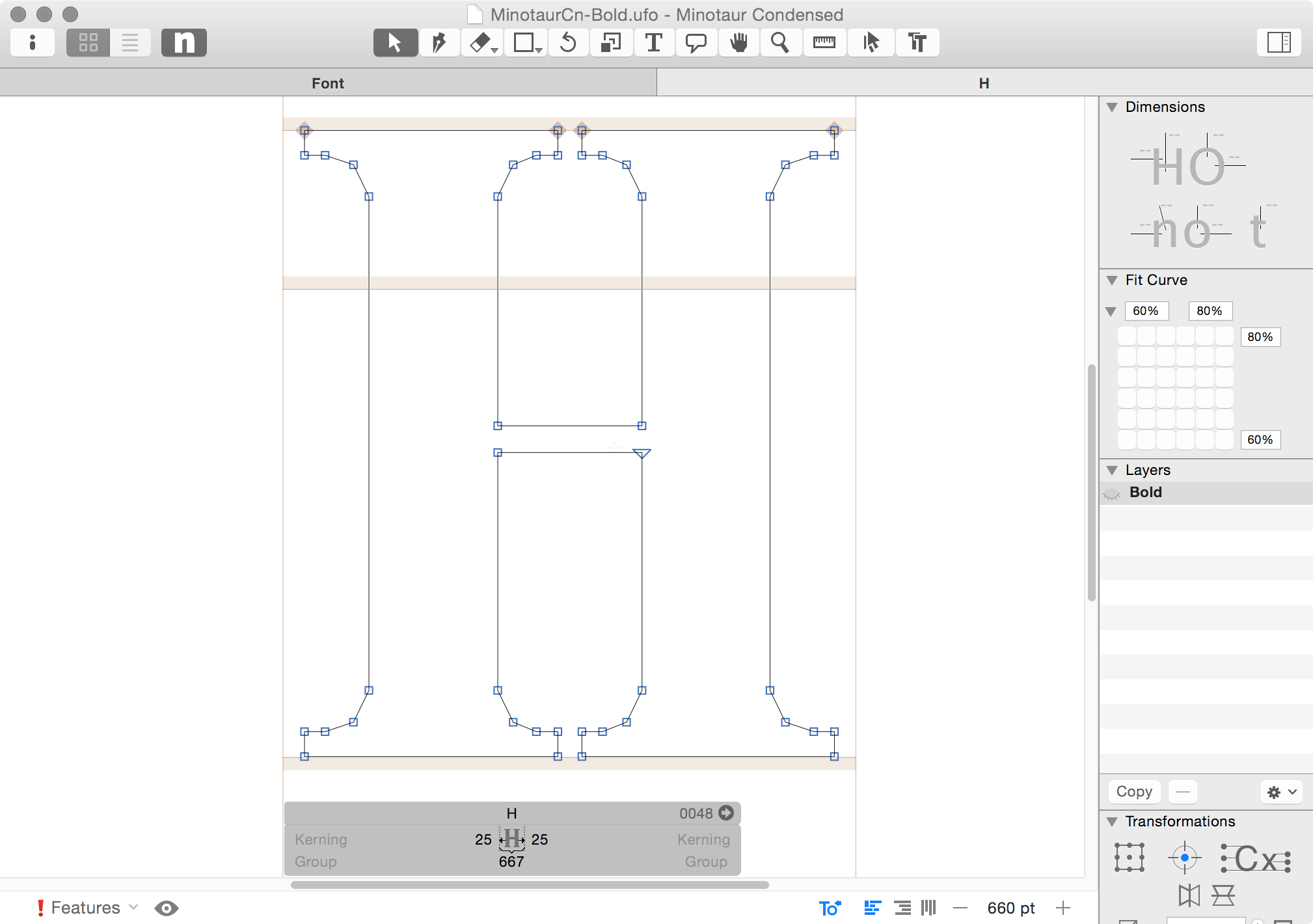The height and width of the screenshot is (924, 1313).
Task: Pick the Rectangle shape tool
Action: click(524, 43)
